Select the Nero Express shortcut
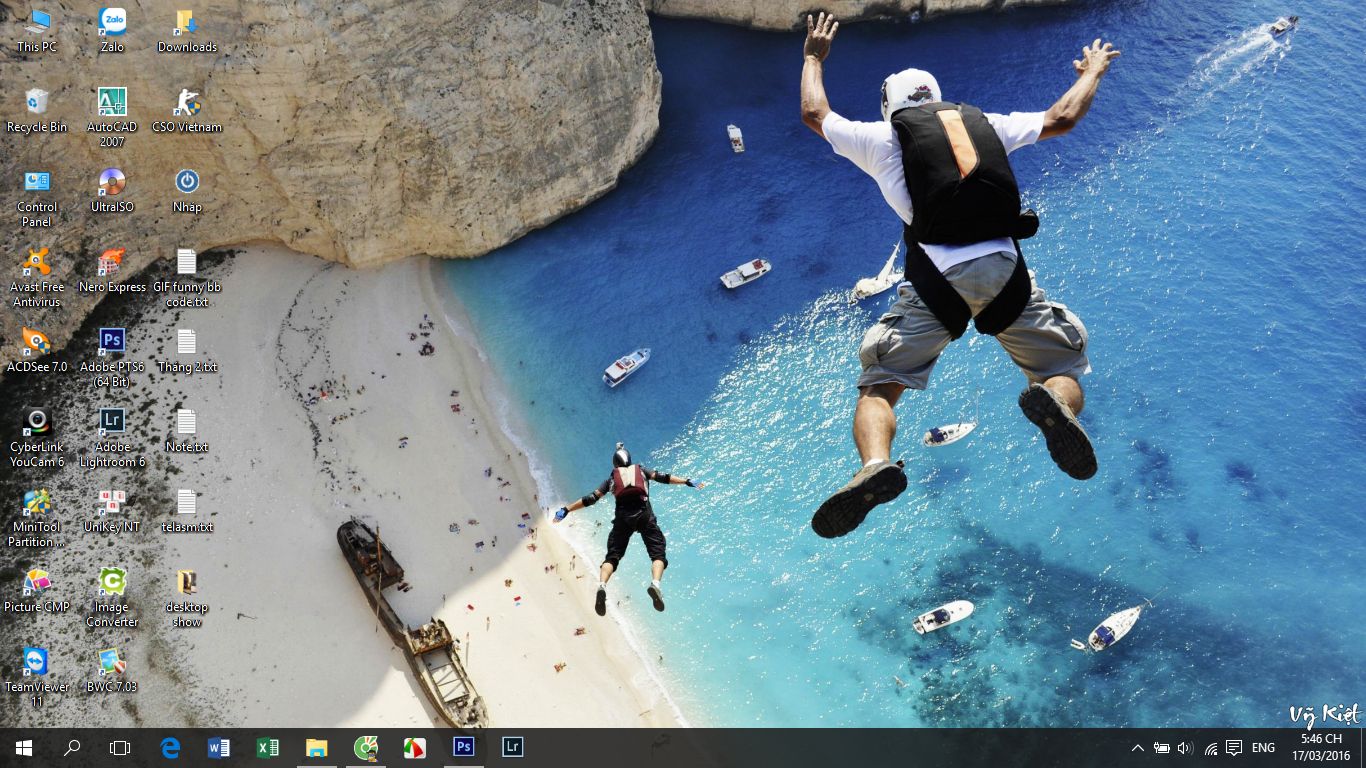Viewport: 1366px width, 768px height. 112,270
